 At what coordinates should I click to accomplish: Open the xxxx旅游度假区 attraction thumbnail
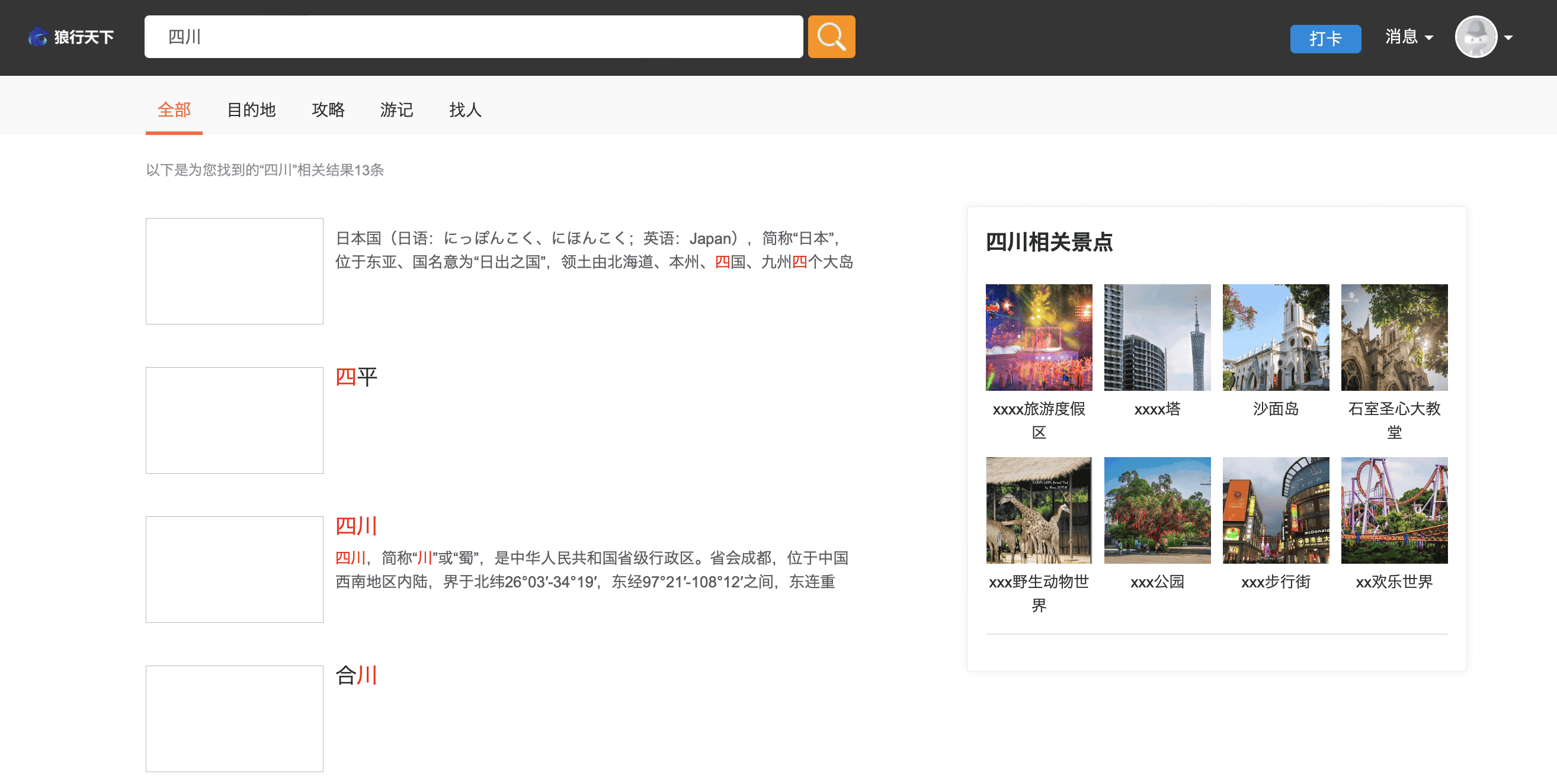point(1039,337)
